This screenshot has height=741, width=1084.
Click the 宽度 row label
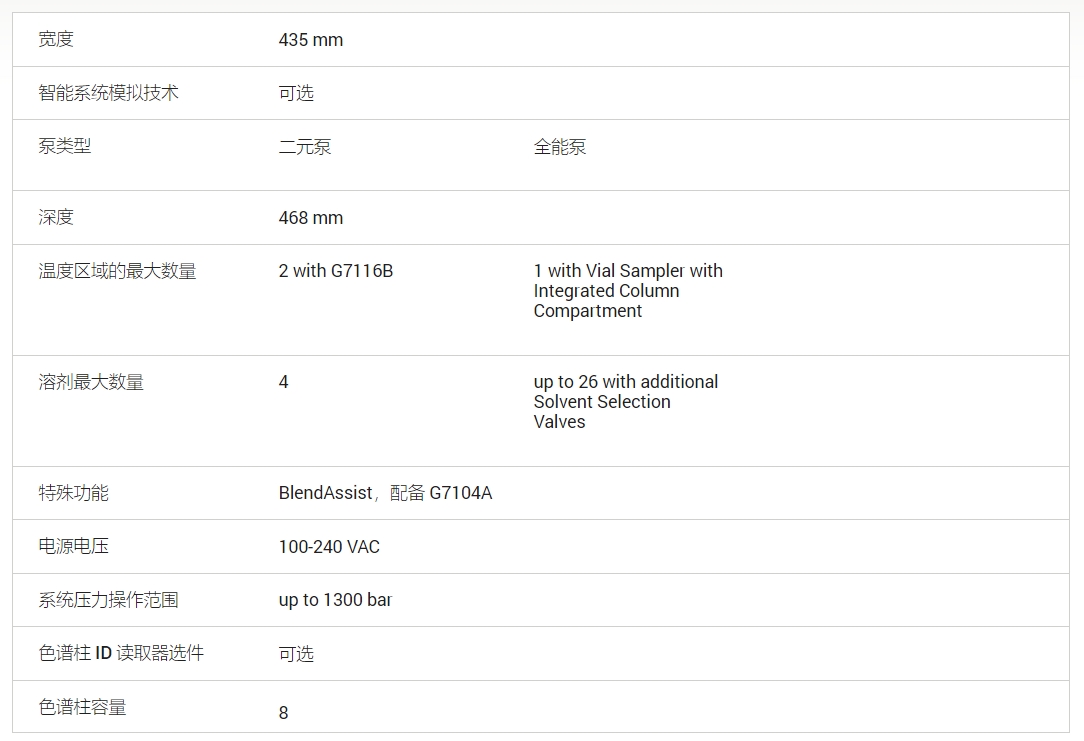56,40
